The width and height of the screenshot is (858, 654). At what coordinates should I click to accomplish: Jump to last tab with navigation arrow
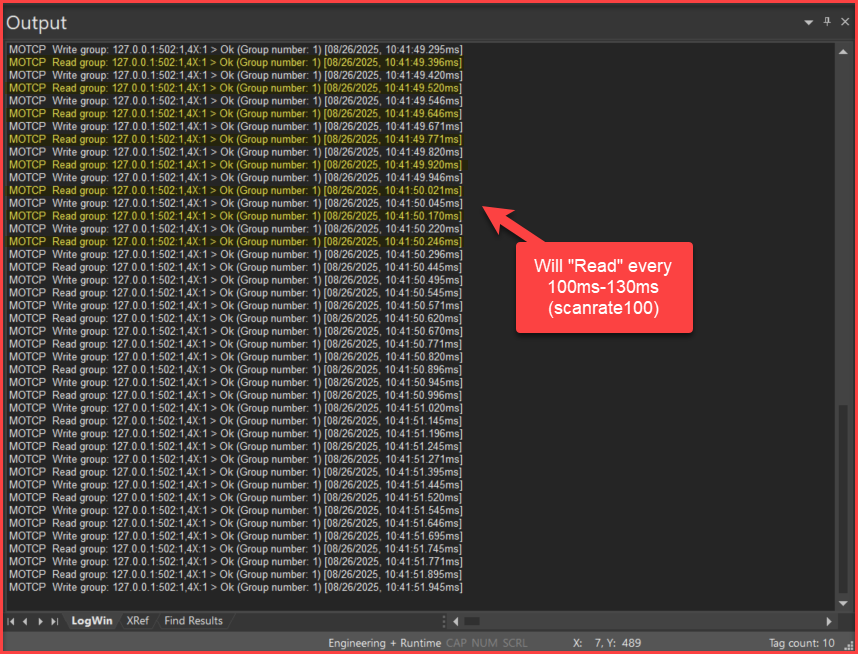(x=54, y=621)
